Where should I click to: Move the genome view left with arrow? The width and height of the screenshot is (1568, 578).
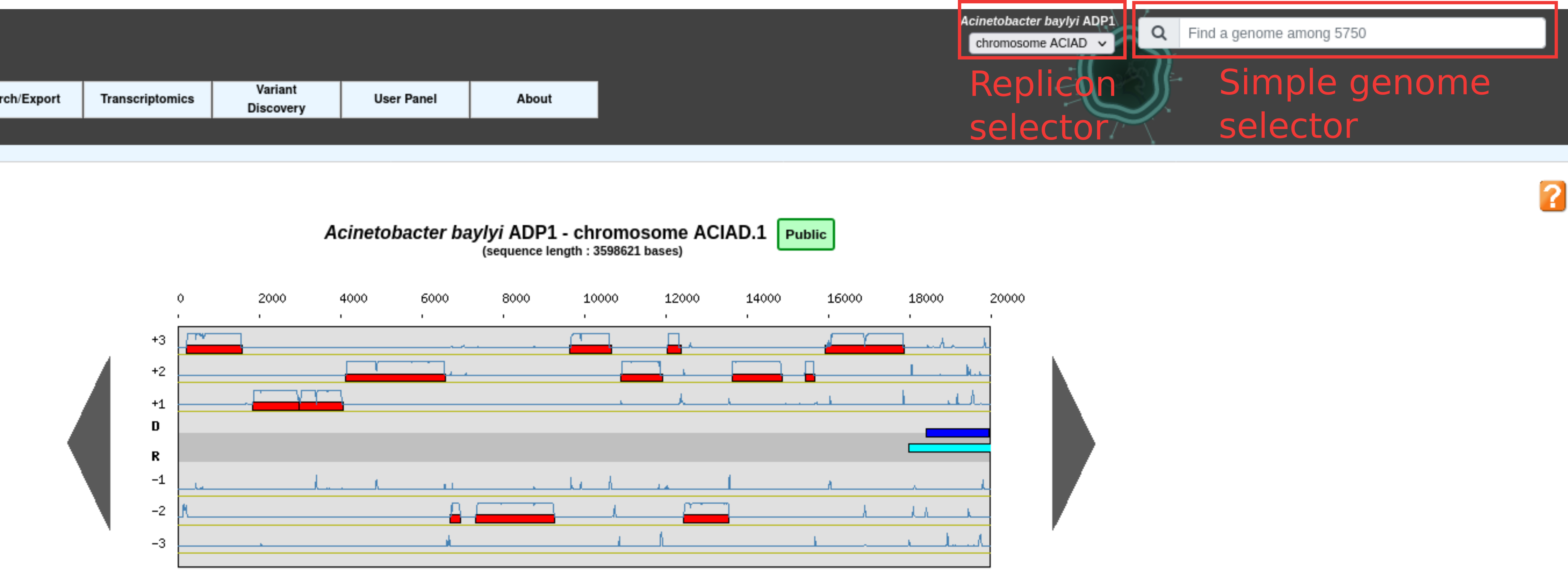(x=89, y=443)
